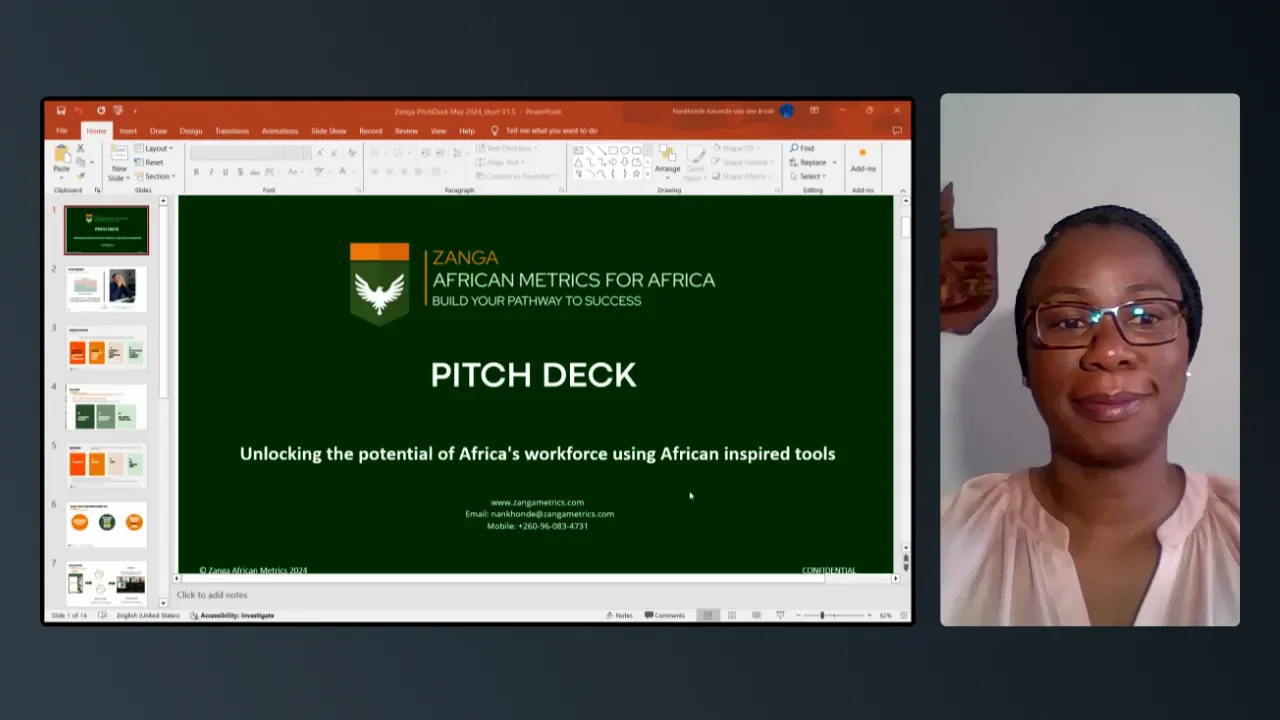Open Comments from the status bar

[x=665, y=615]
